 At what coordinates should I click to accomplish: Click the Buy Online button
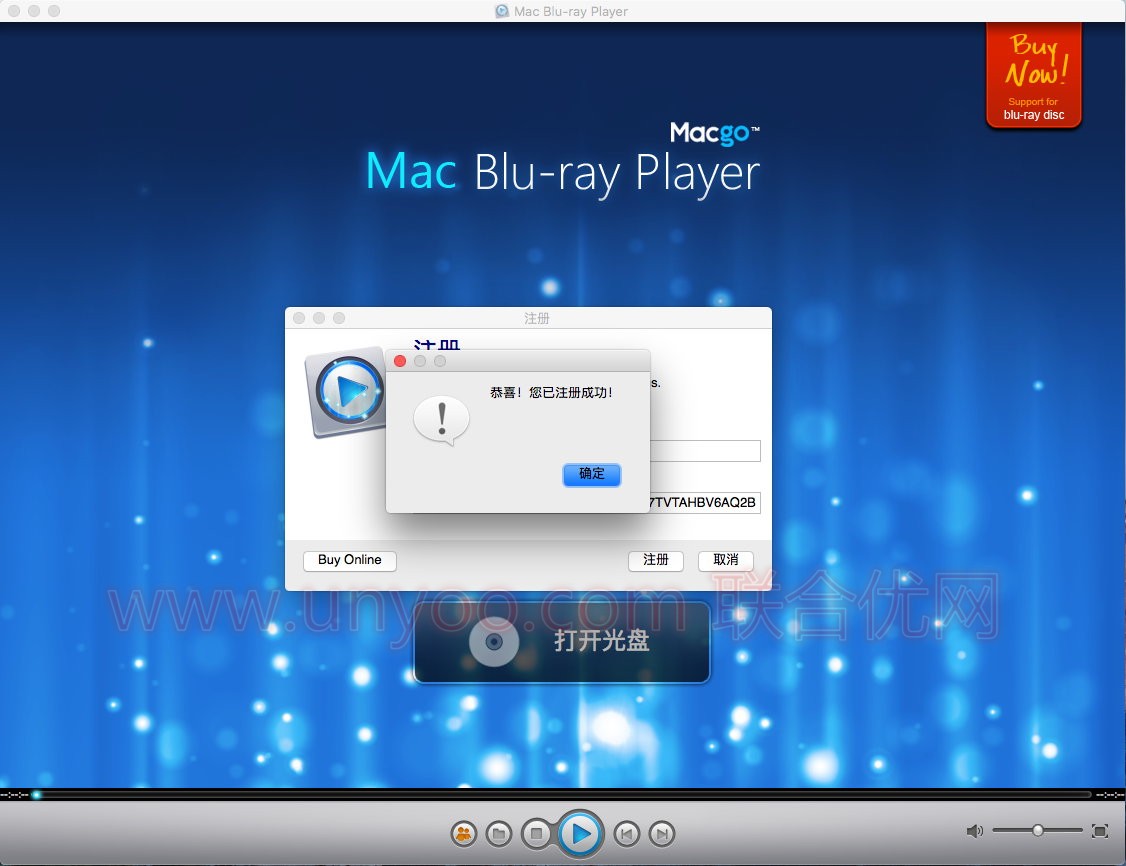350,560
